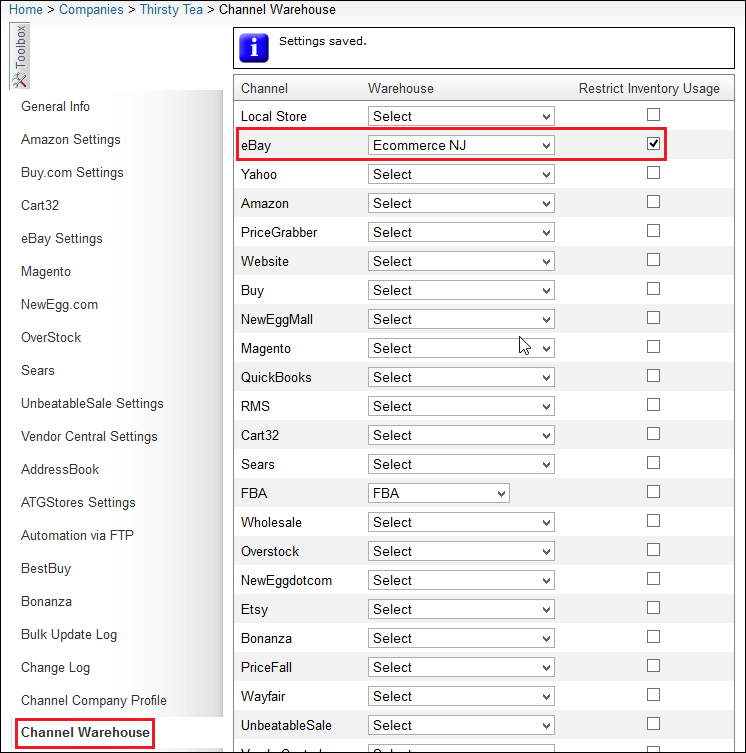746x753 pixels.
Task: Open UnbeatableSale warehouse dropdown
Action: [x=461, y=725]
